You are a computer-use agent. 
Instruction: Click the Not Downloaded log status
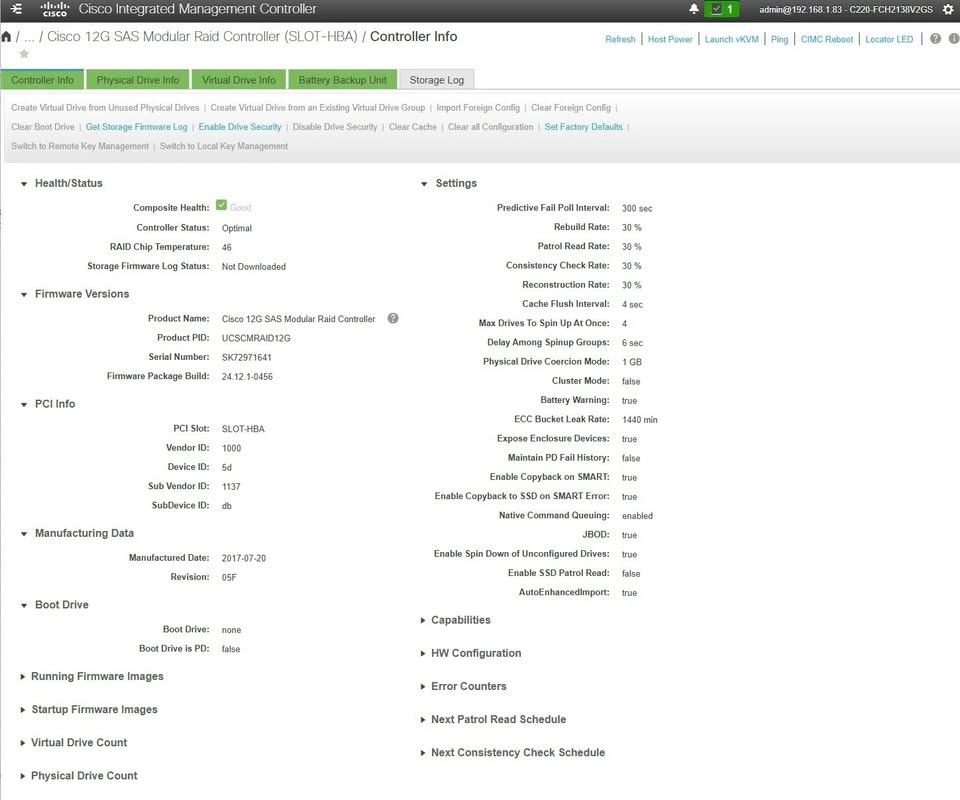(253, 267)
